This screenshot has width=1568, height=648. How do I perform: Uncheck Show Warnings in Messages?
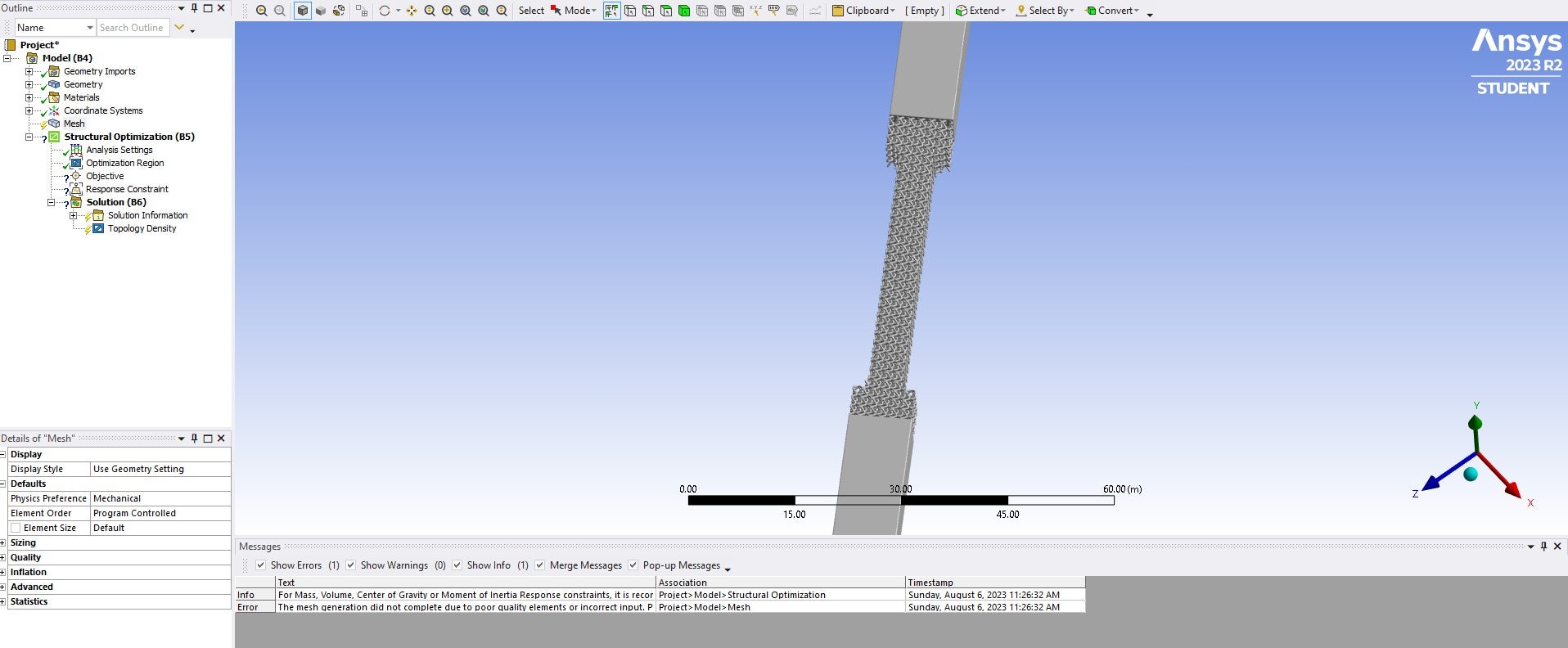(x=351, y=565)
